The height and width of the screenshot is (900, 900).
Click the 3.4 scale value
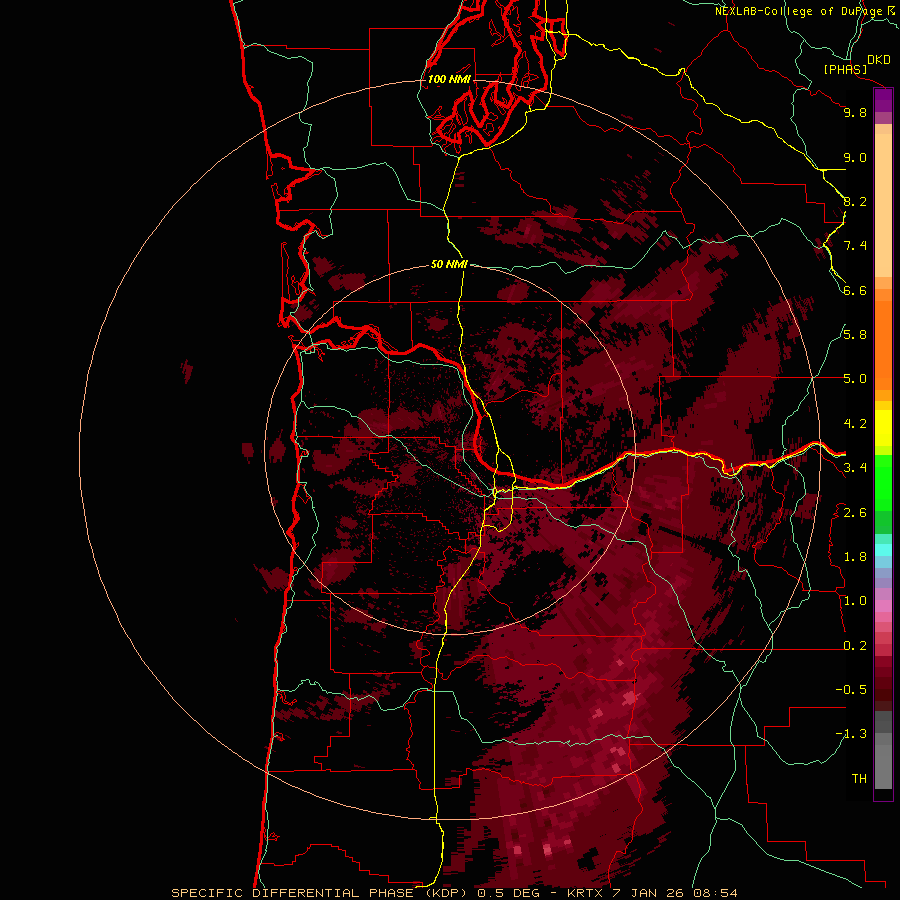pos(855,468)
